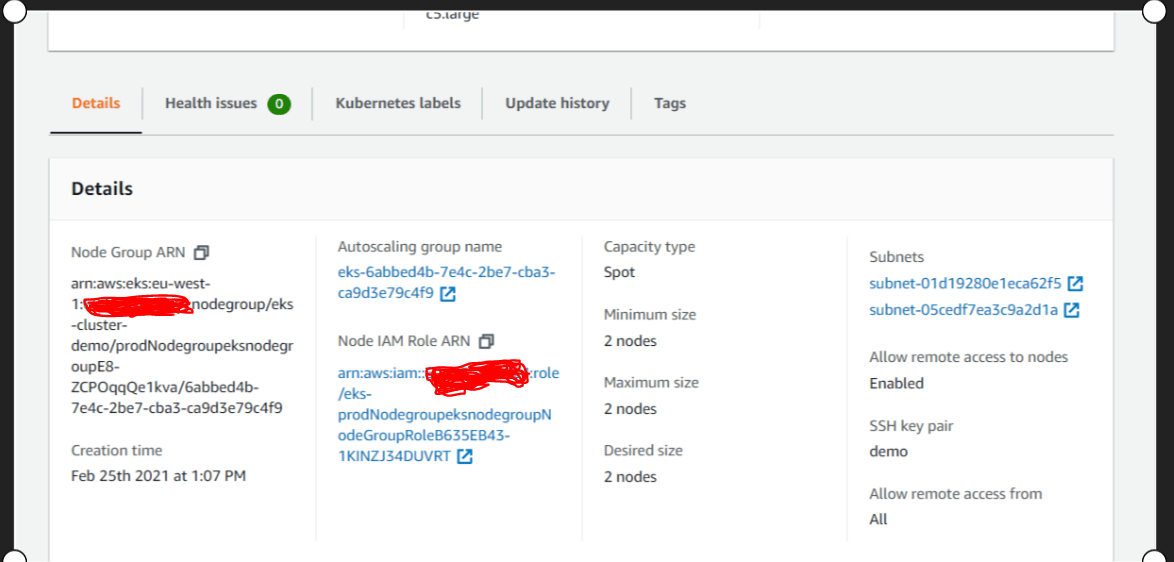Open the Node IAM Role ARN link
Screen dimensions: 1174x562
click(x=448, y=414)
